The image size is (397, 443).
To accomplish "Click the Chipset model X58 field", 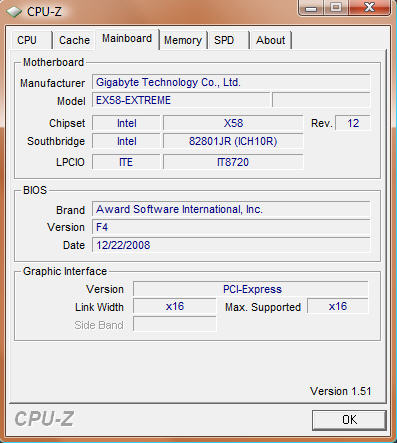I will [233, 123].
